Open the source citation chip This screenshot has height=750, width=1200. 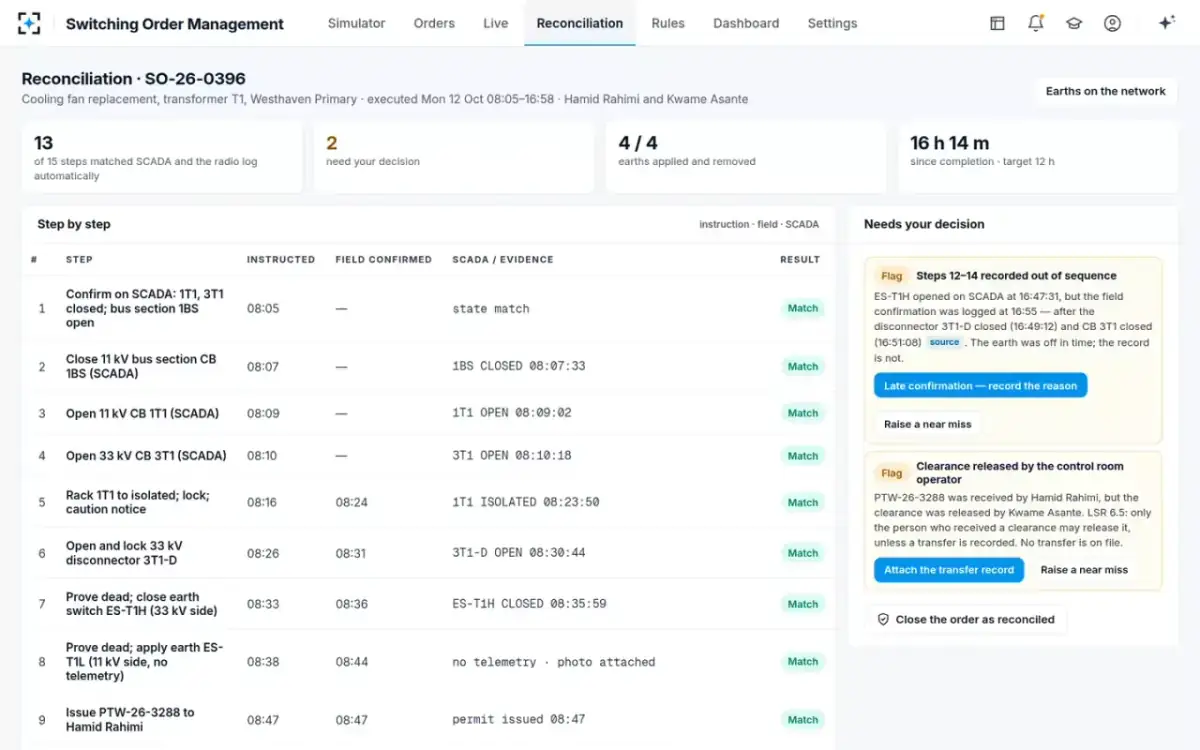click(944, 342)
